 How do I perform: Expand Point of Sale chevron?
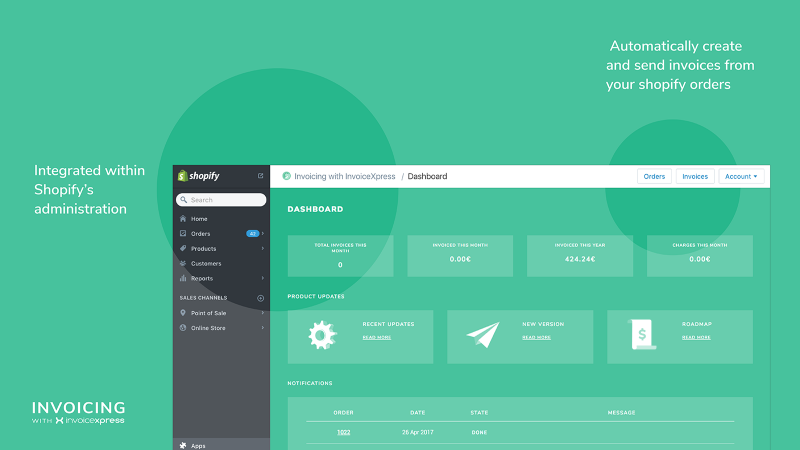coord(263,313)
